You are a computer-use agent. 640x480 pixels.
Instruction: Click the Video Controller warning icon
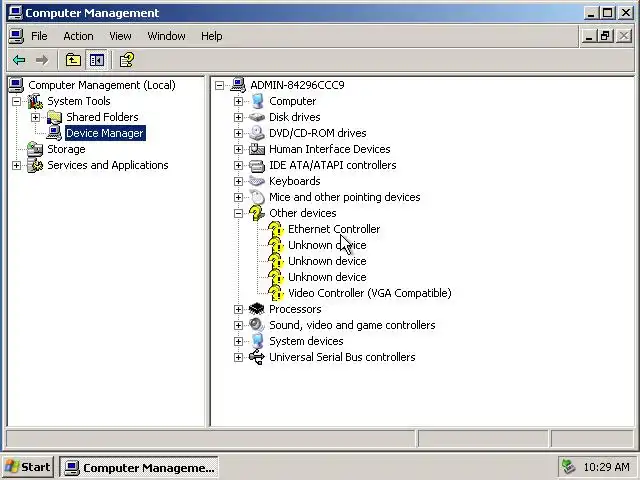pos(276,293)
